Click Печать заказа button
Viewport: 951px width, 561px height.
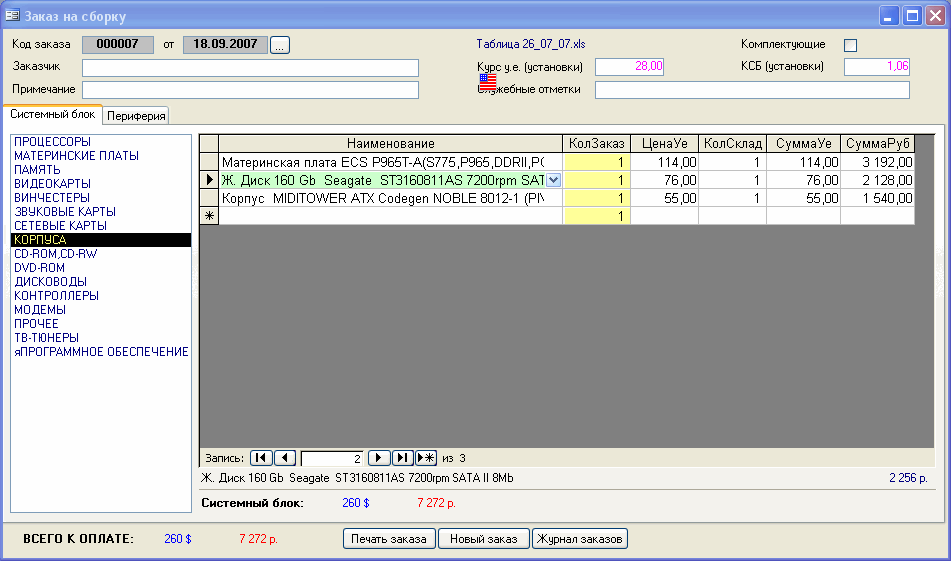click(389, 539)
